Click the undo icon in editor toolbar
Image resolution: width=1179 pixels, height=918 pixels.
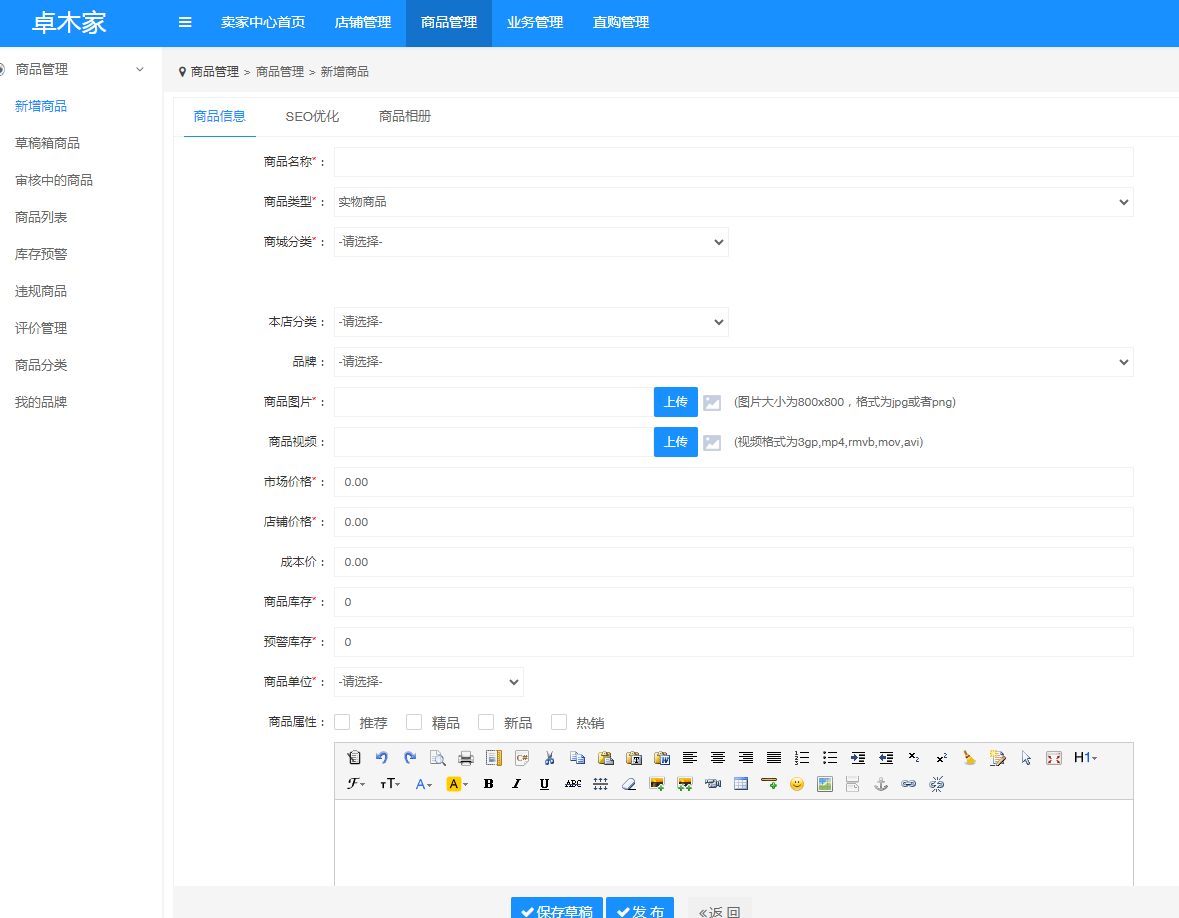381,758
